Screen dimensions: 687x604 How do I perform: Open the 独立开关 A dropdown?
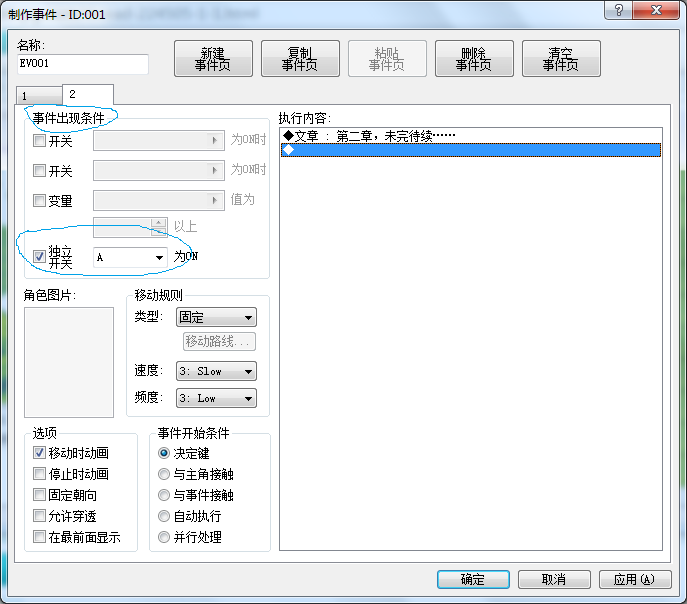(130, 257)
